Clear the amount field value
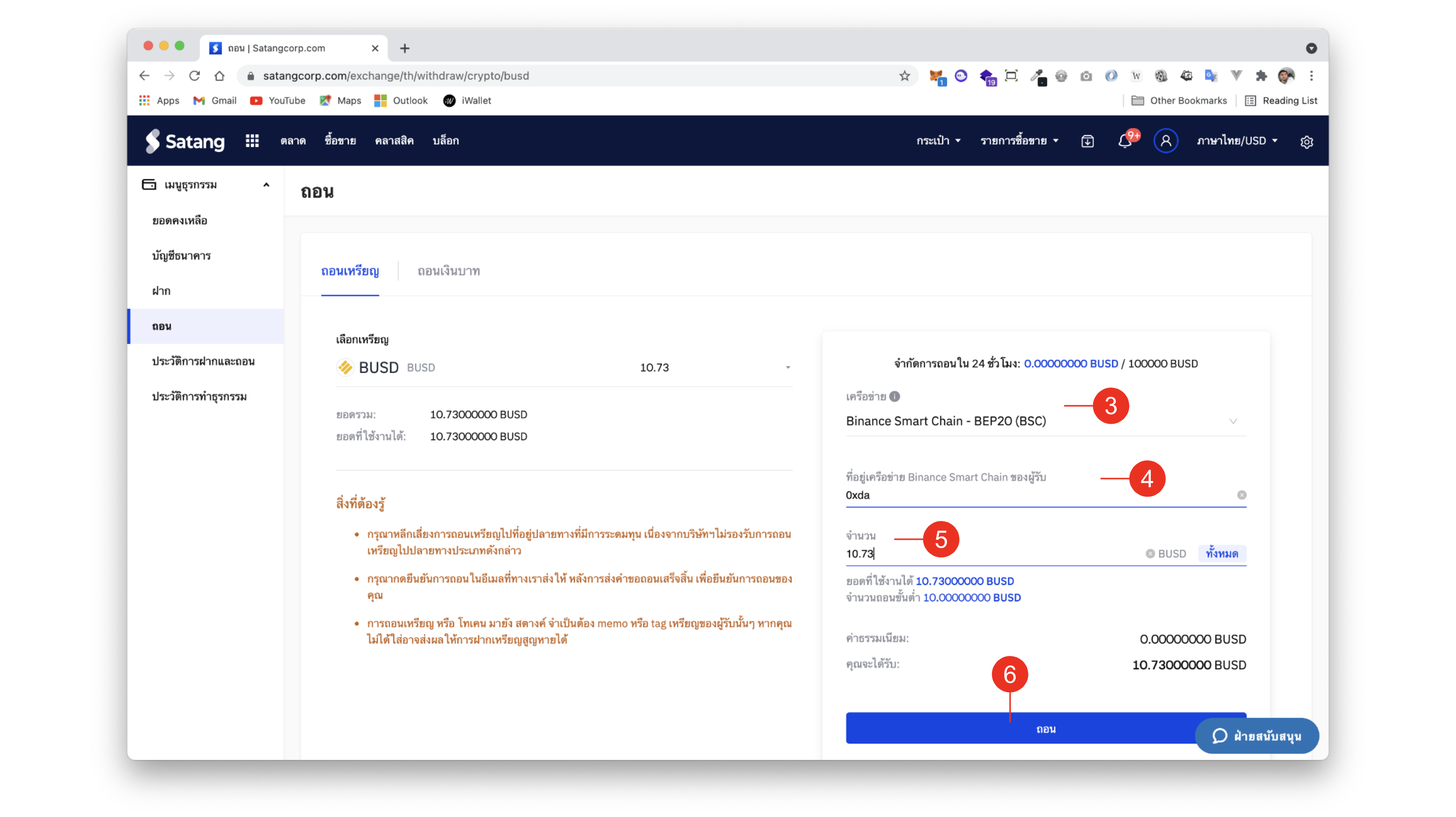This screenshot has height=817, width=1456. click(x=1150, y=554)
